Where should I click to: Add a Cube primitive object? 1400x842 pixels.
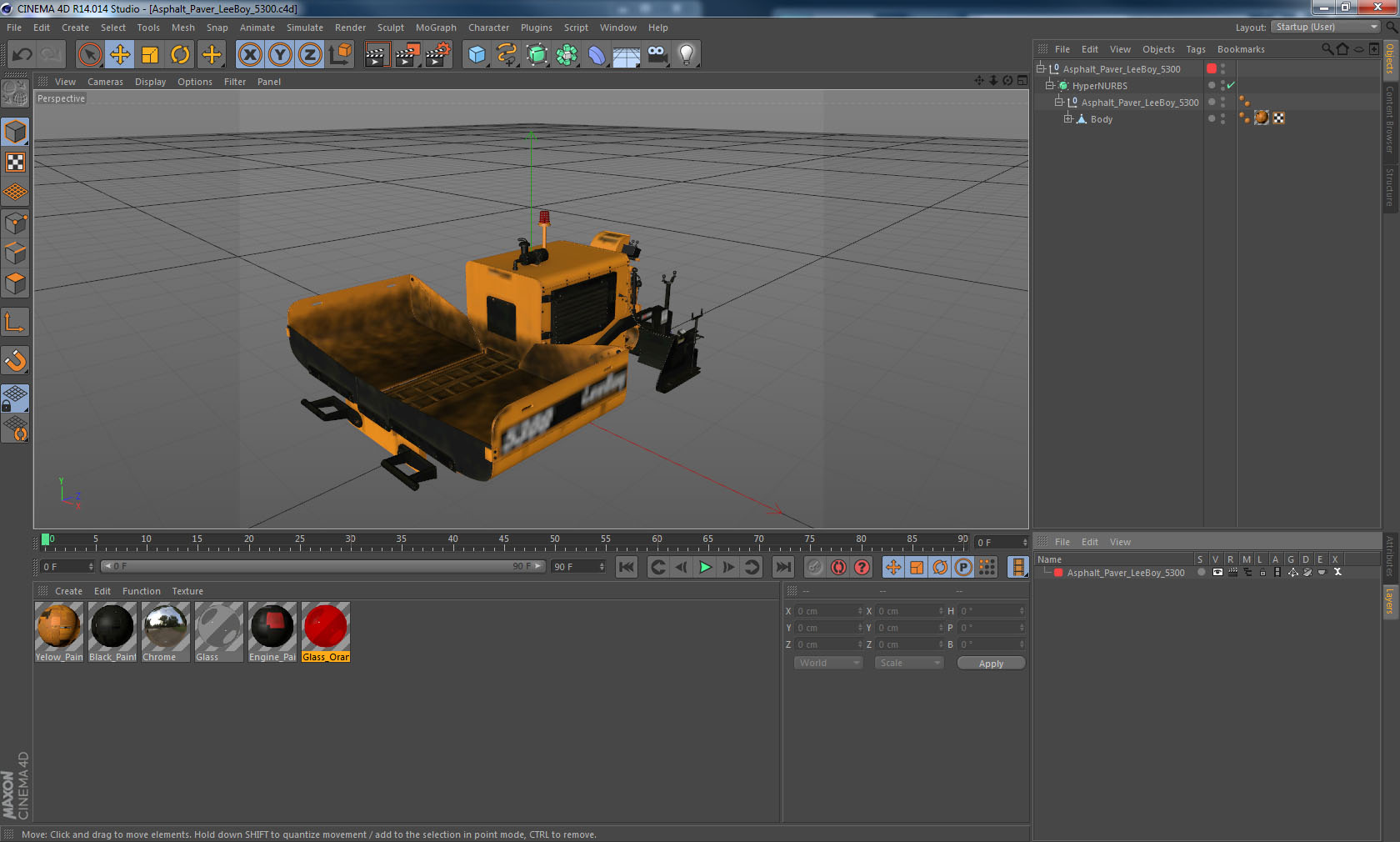click(x=477, y=55)
